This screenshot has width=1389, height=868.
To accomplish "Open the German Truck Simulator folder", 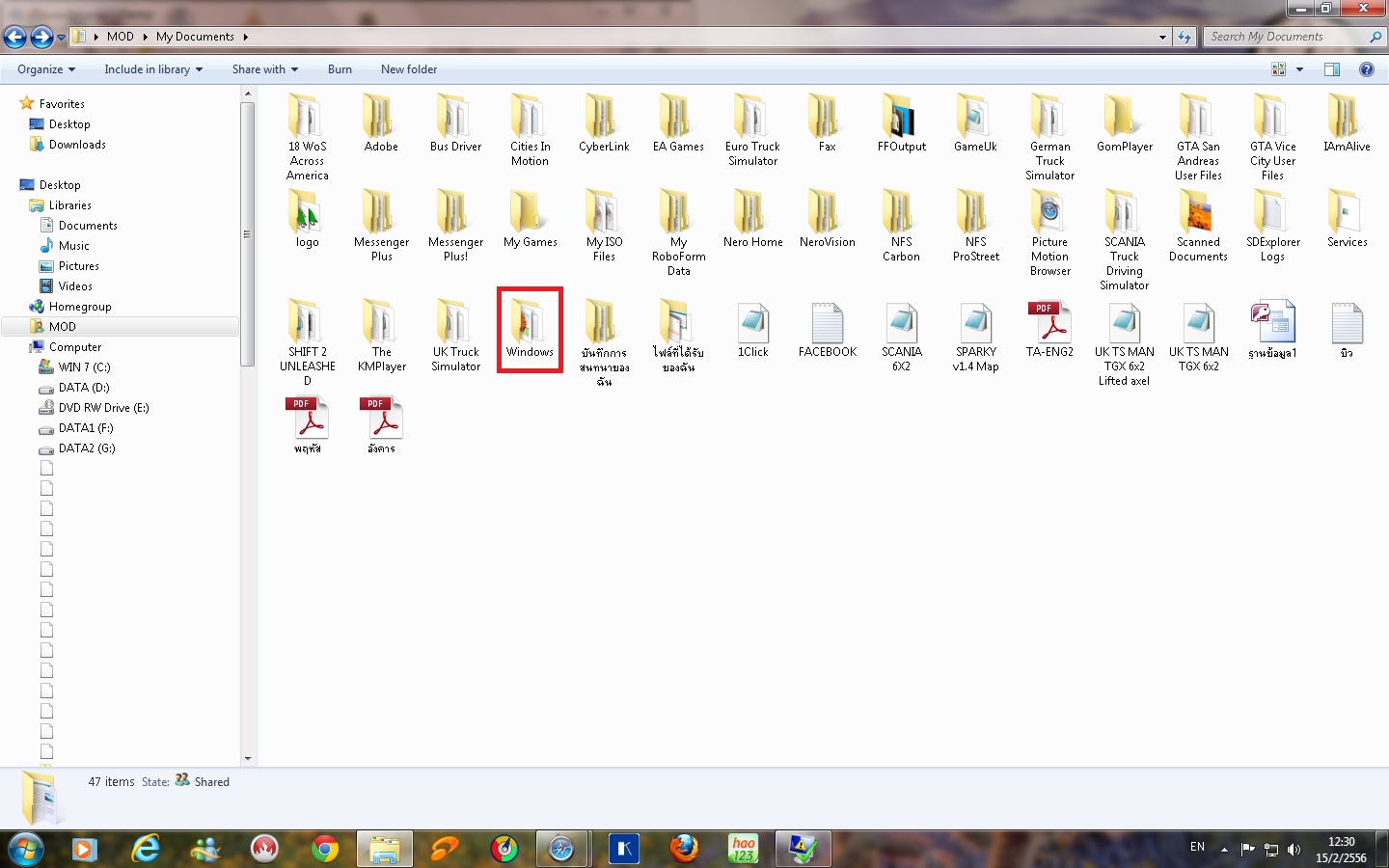I will coord(1050,137).
